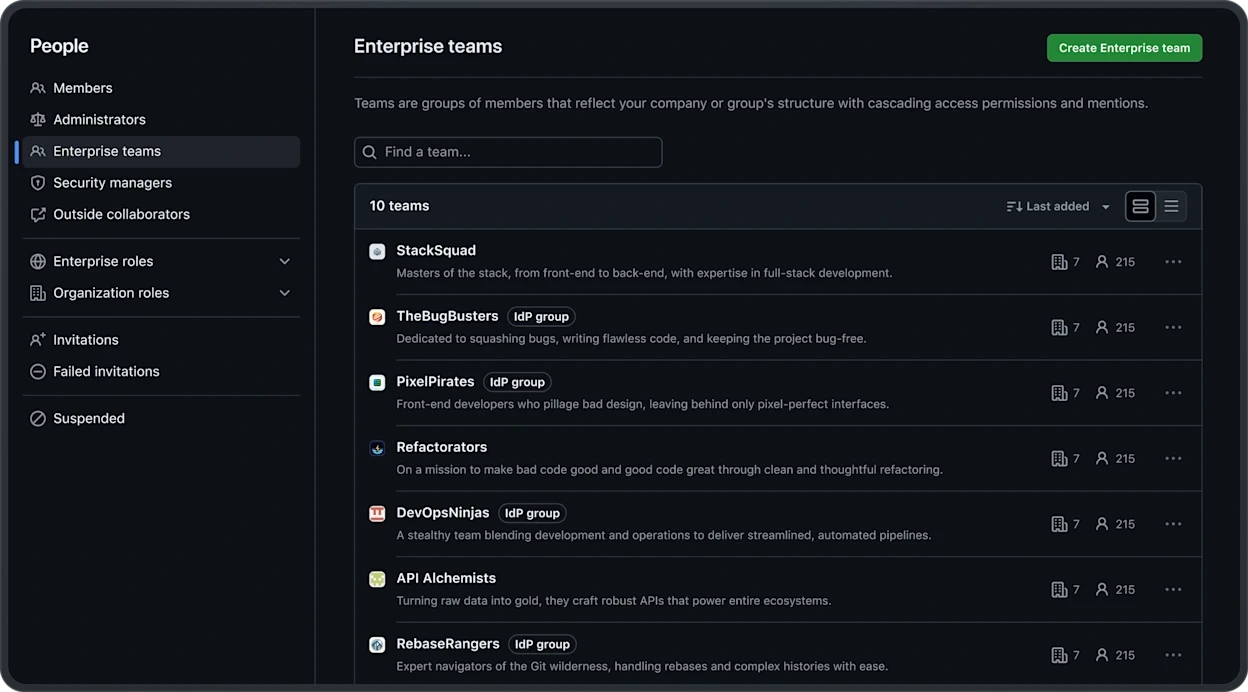The height and width of the screenshot is (692, 1248).
Task: Open Failed invitations in the sidebar
Action: point(161,371)
